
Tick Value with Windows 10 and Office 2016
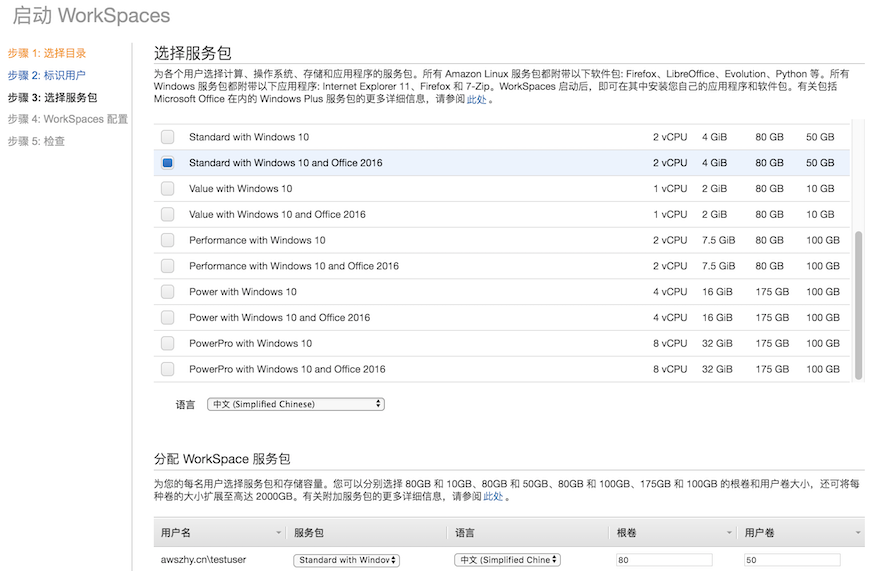click(167, 214)
